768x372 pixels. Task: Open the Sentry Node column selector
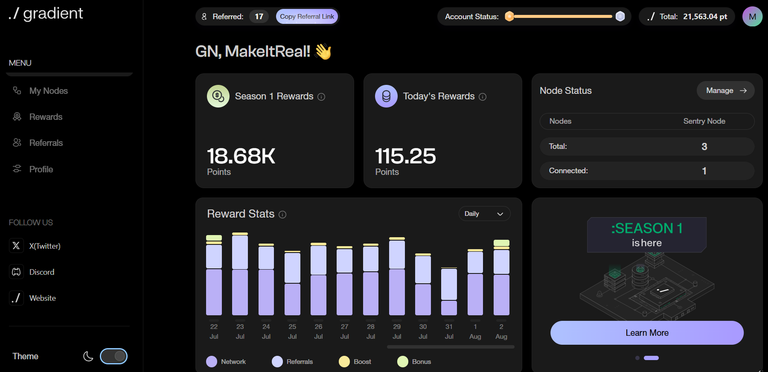point(704,121)
